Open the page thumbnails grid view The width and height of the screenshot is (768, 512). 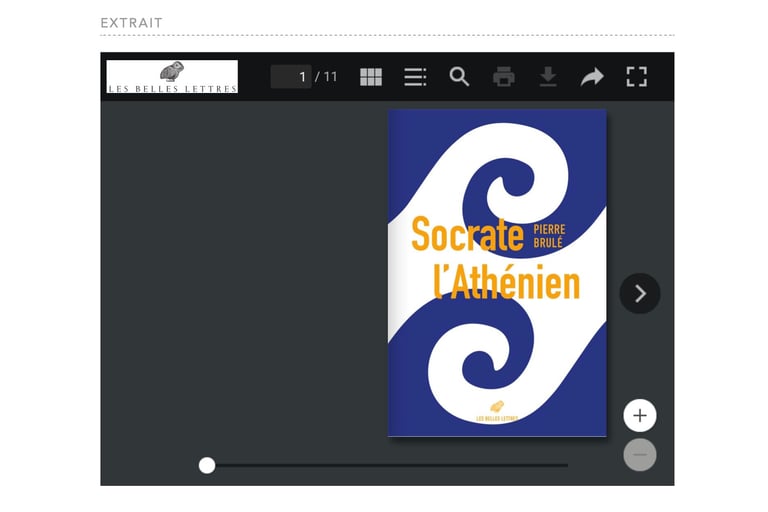tap(371, 77)
